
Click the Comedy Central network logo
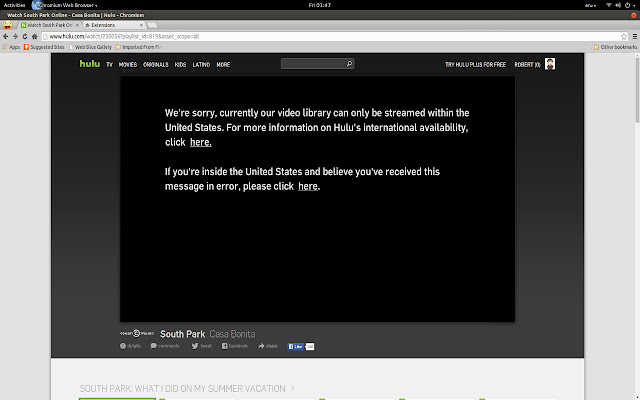(137, 333)
